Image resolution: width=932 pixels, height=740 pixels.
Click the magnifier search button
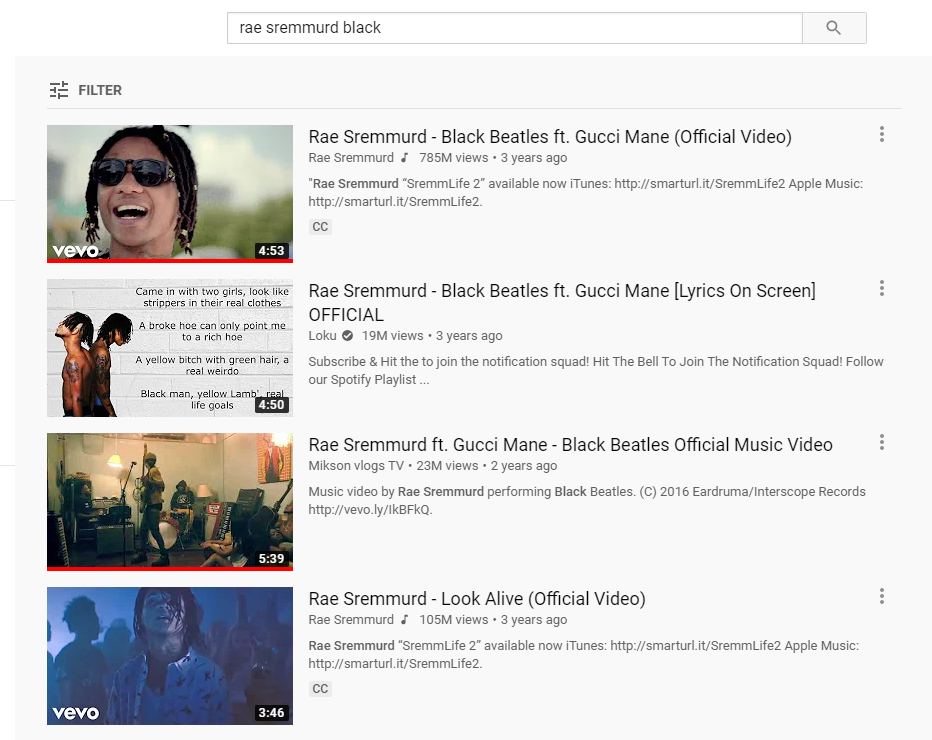[834, 28]
